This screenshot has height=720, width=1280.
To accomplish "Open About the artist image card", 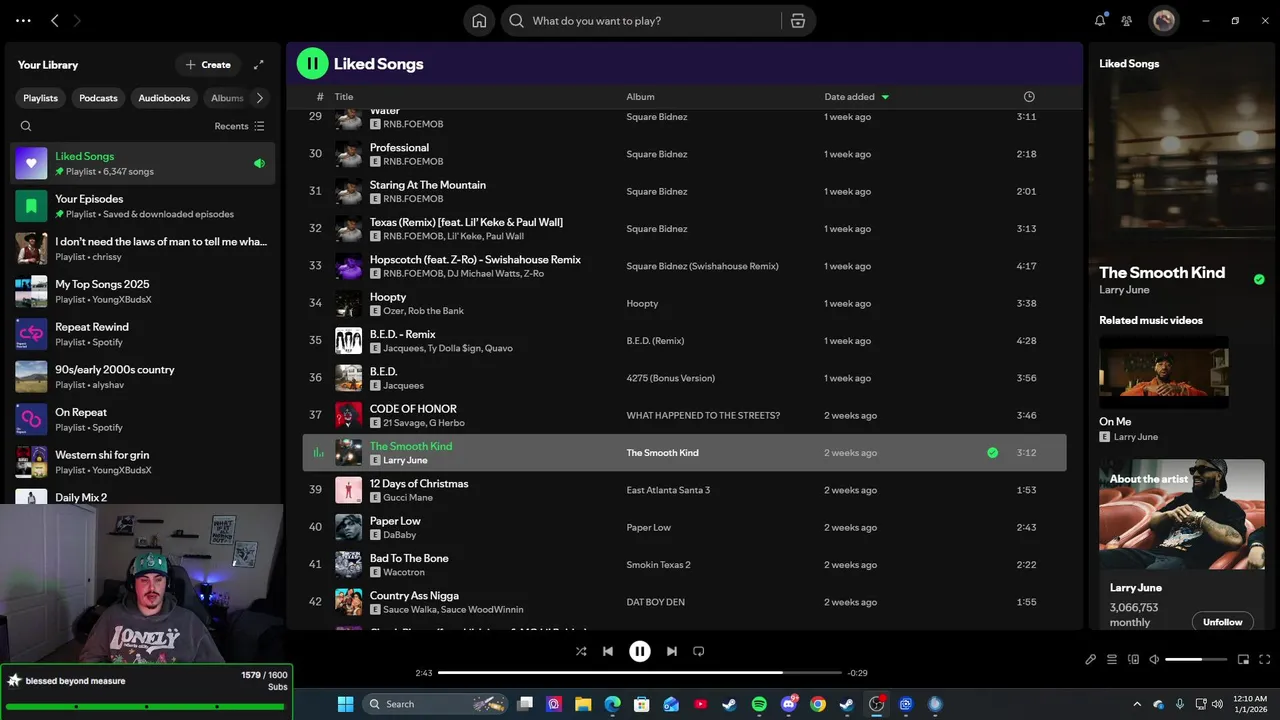I will tap(1181, 514).
